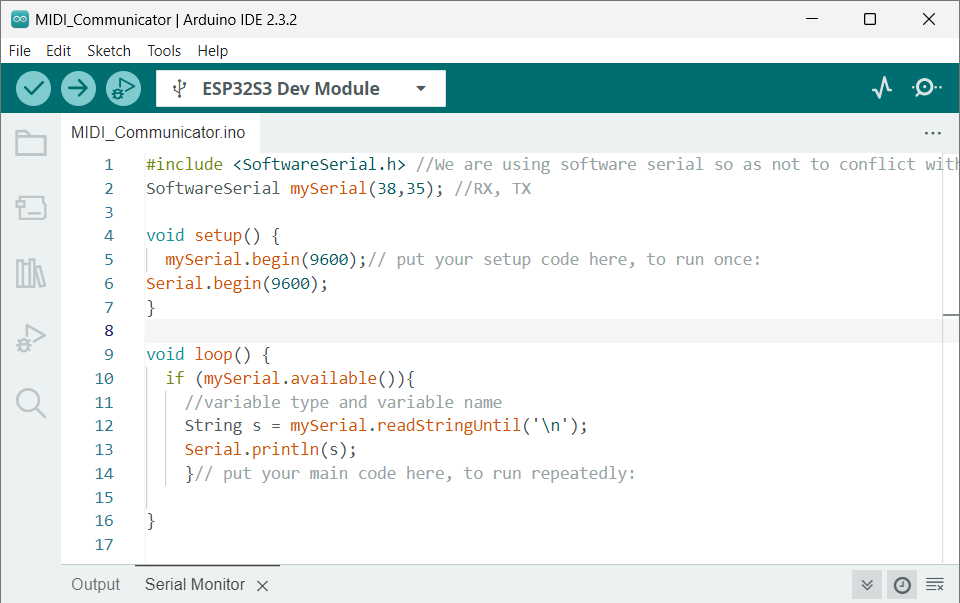The width and height of the screenshot is (960, 603).
Task: Open the Serial Monitor magnifier icon
Action: (x=926, y=88)
